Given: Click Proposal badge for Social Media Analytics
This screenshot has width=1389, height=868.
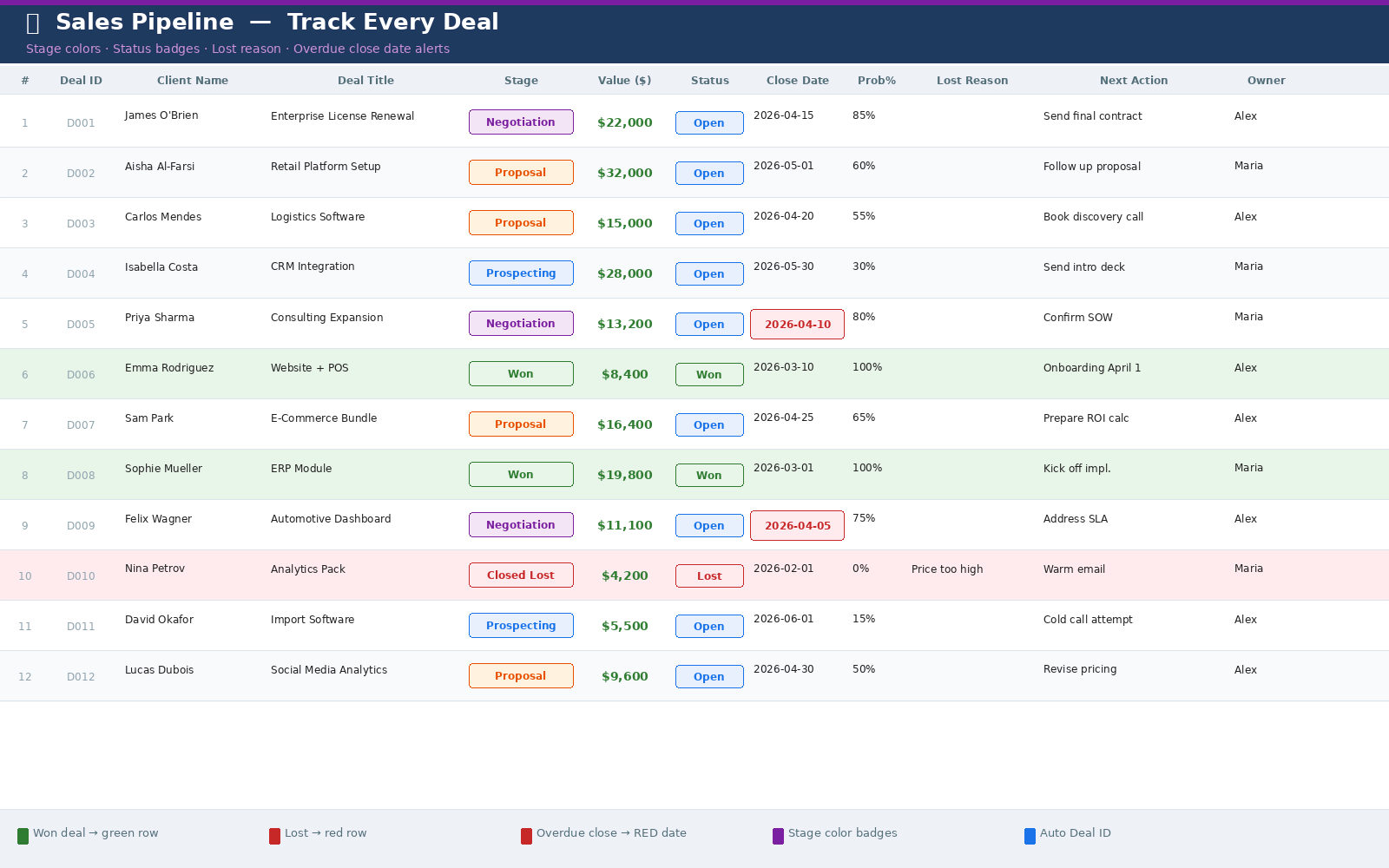Looking at the screenshot, I should pos(521,676).
